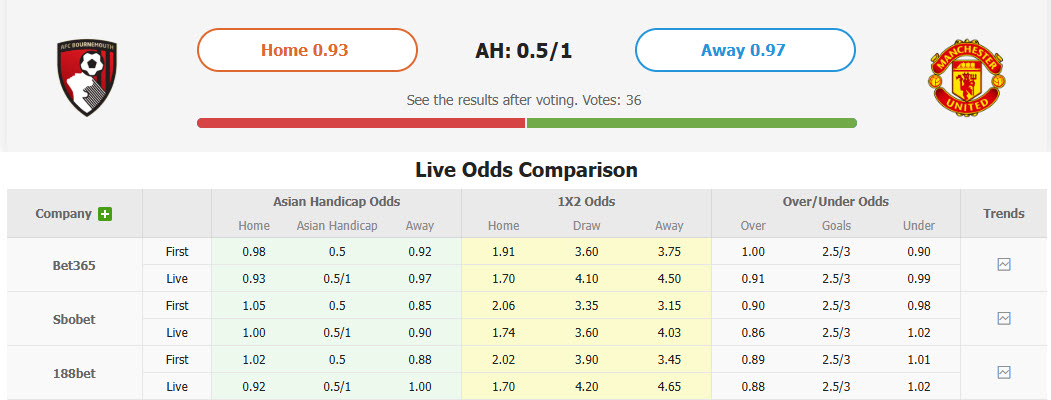Click the green plus icon beside Company
This screenshot has height=400, width=1051.
pyautogui.click(x=105, y=214)
